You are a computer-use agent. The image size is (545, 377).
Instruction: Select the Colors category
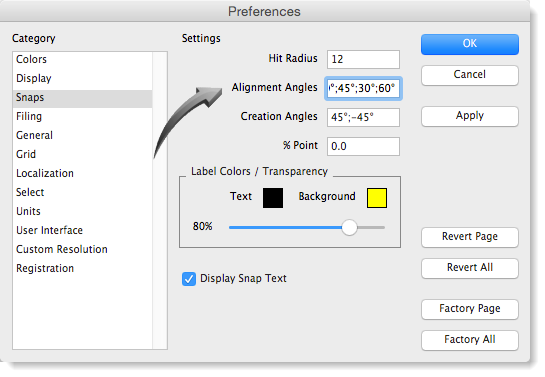coord(82,59)
